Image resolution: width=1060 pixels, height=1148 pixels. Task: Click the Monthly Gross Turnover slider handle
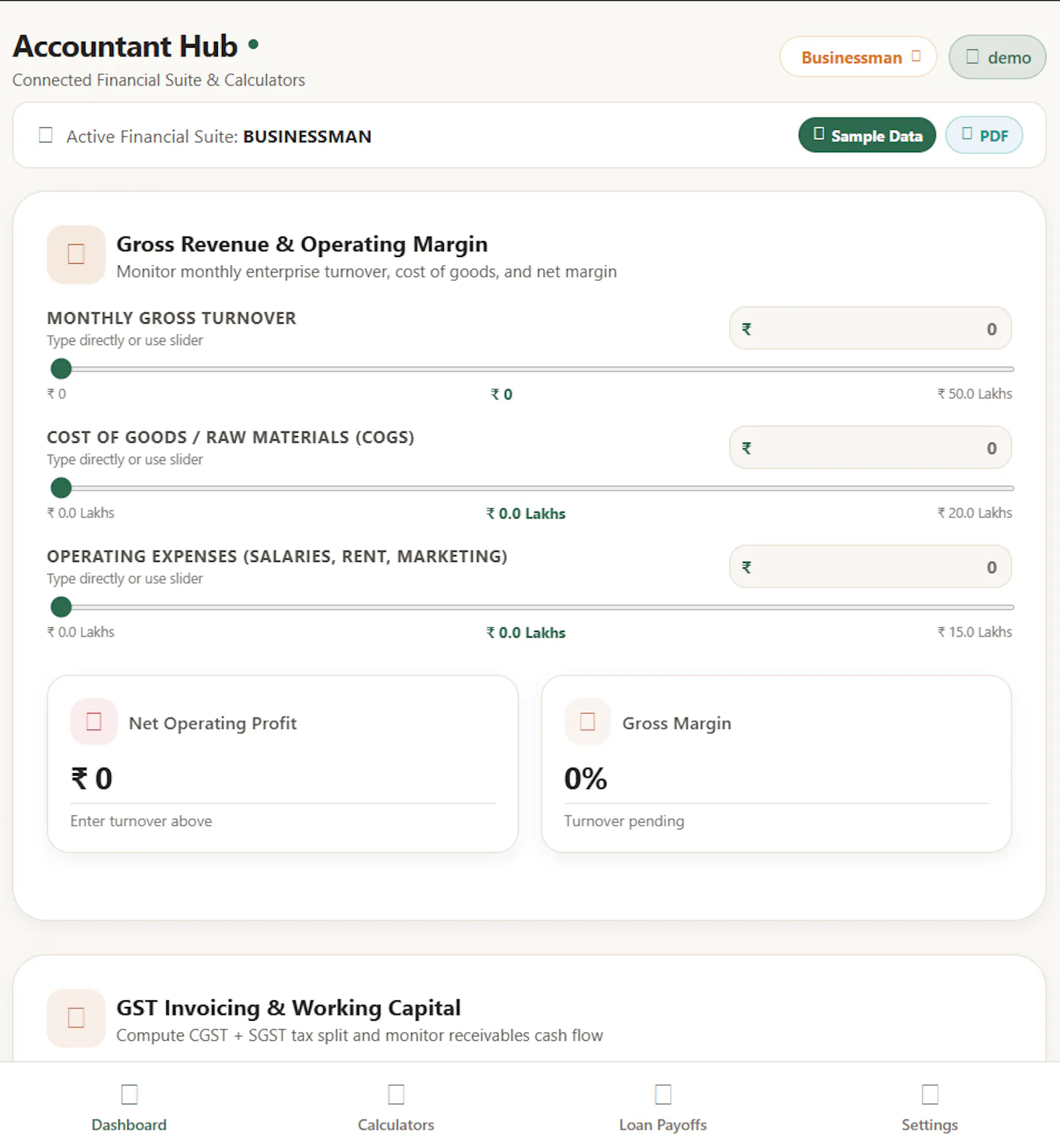click(x=61, y=368)
